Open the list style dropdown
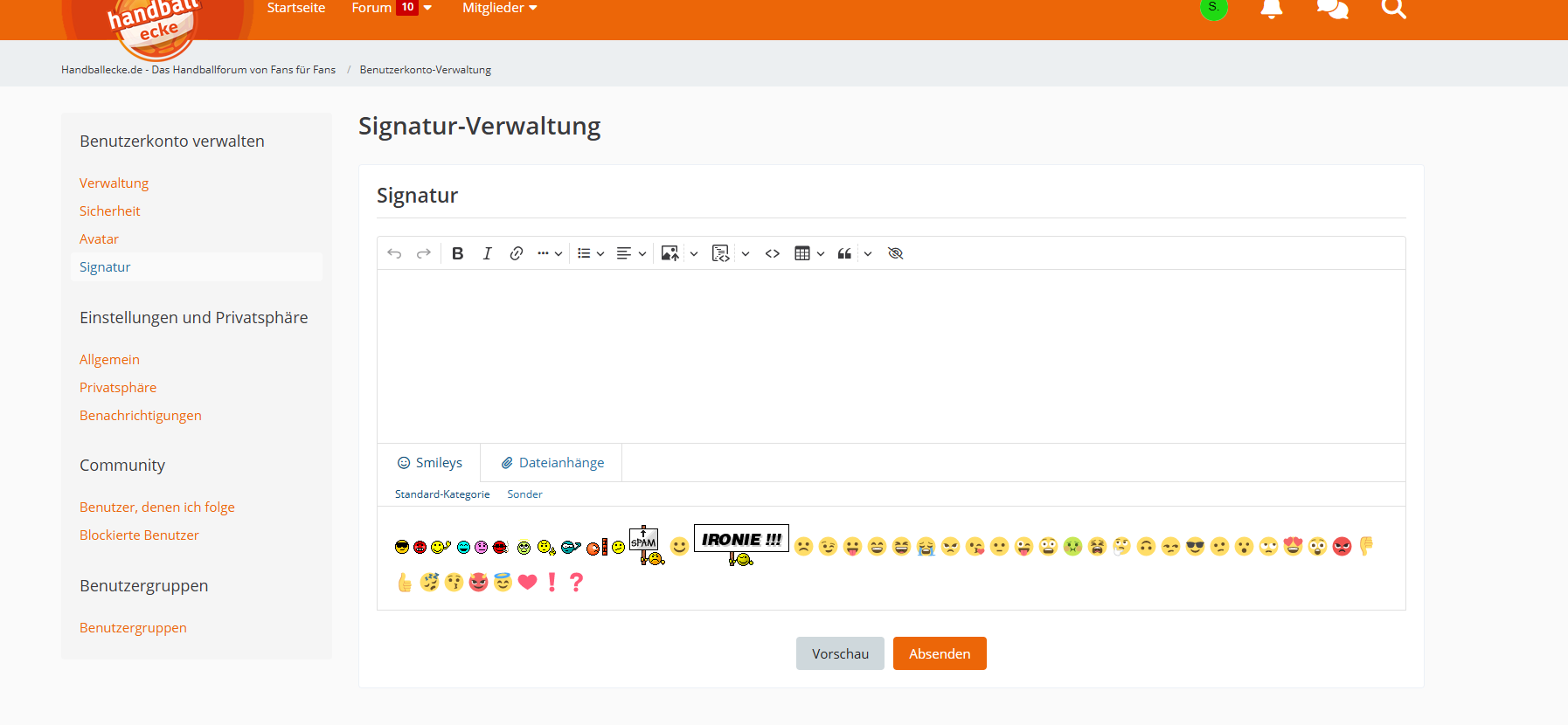Image resolution: width=1568 pixels, height=725 pixels. 591,253
